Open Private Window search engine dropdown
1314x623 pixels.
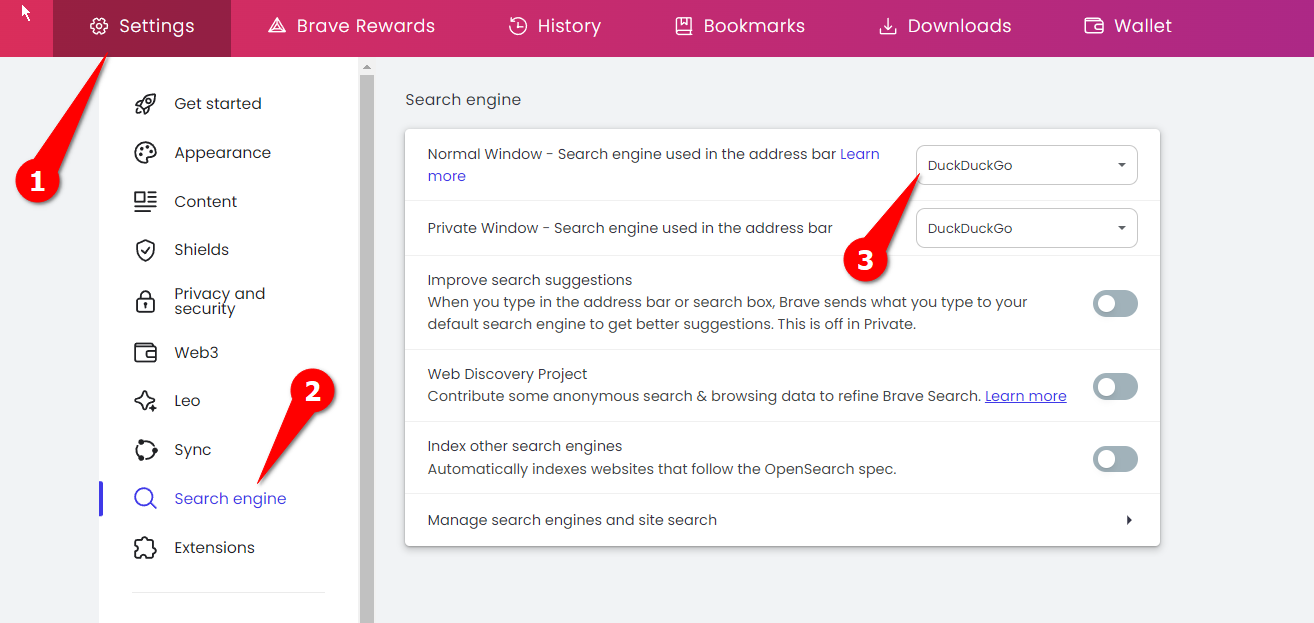[x=1027, y=228]
